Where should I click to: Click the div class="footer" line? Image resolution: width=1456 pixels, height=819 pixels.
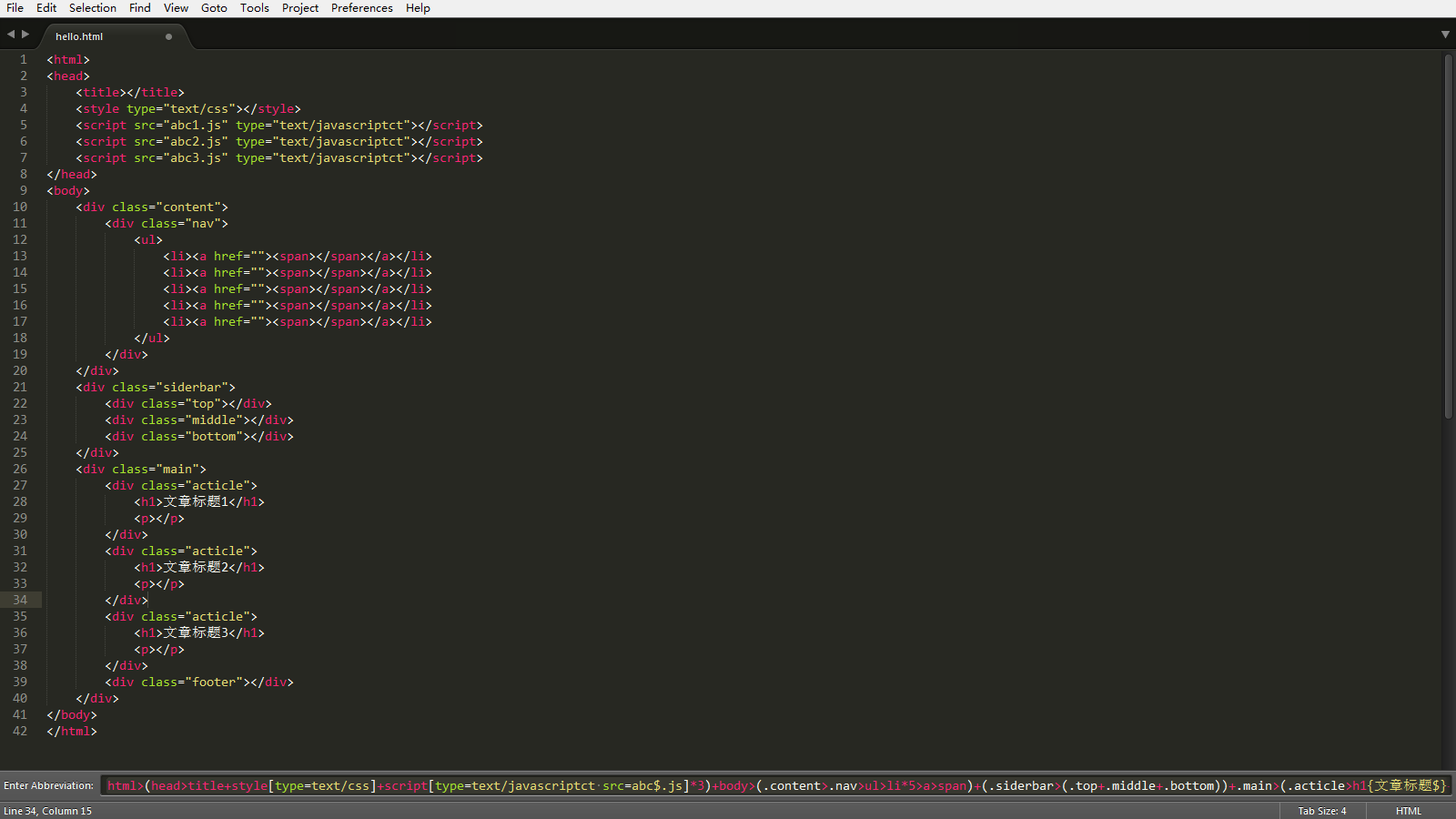click(x=199, y=682)
